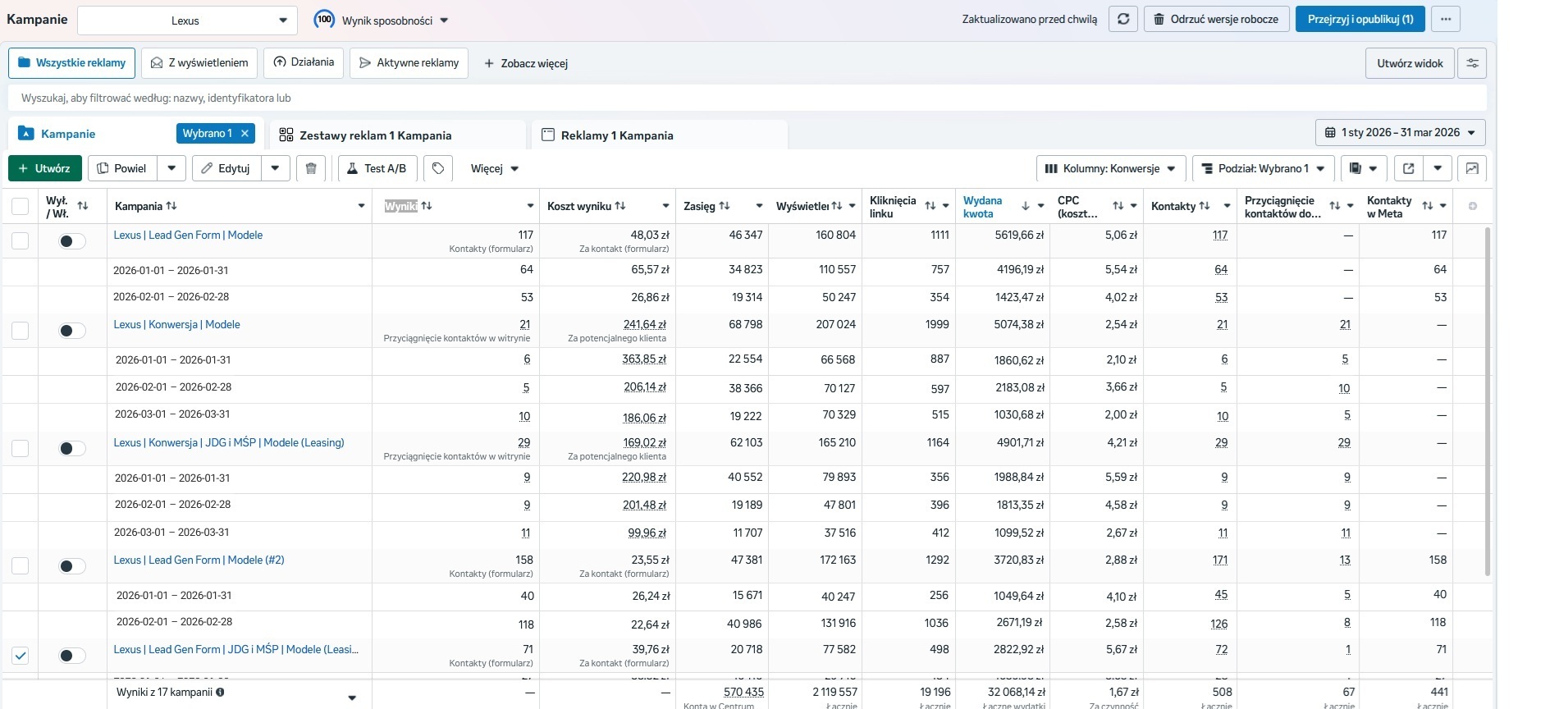The image size is (1568, 709).
Task: Open the column layout icon menu
Action: (1364, 168)
